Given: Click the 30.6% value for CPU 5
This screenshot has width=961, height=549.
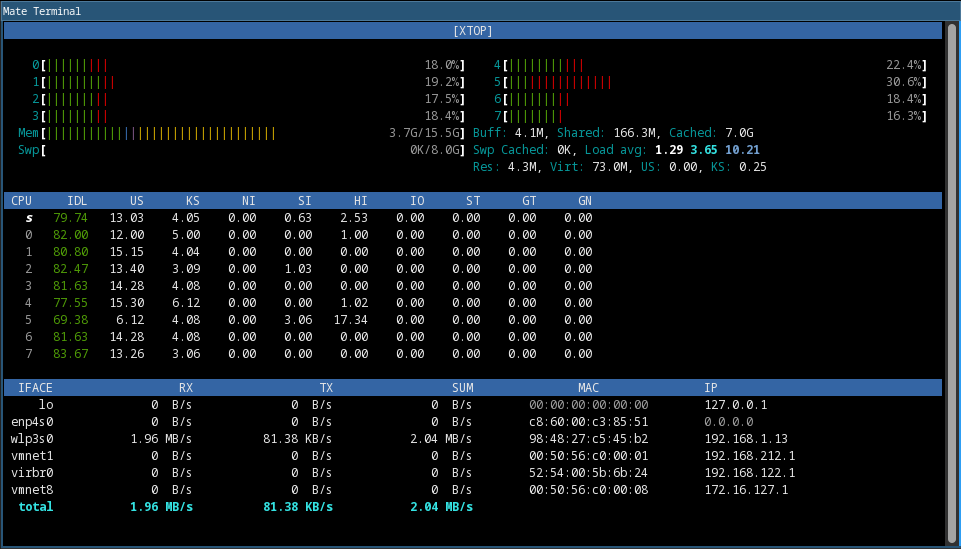Looking at the screenshot, I should pyautogui.click(x=904, y=82).
